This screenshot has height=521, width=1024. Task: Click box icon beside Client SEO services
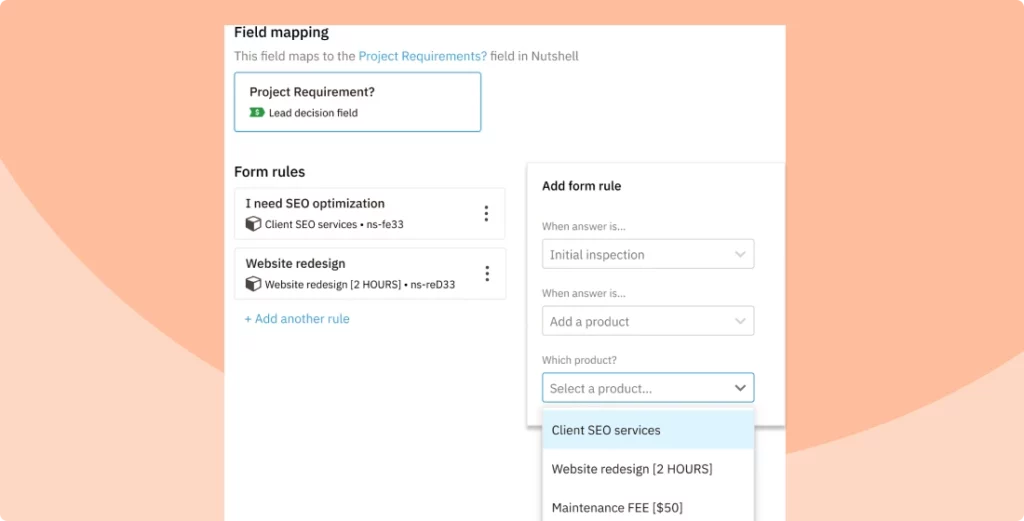click(253, 225)
